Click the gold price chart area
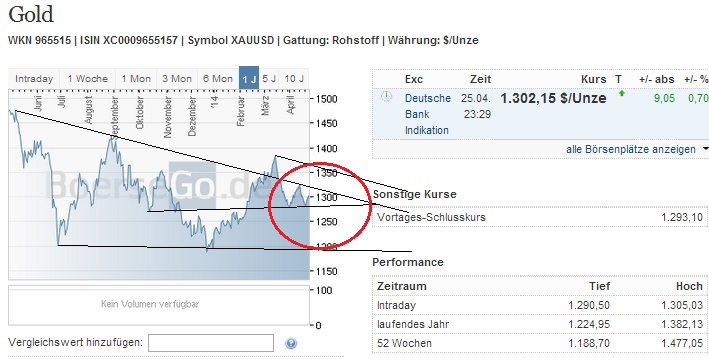Screen dimensions: 709x360 [159, 185]
